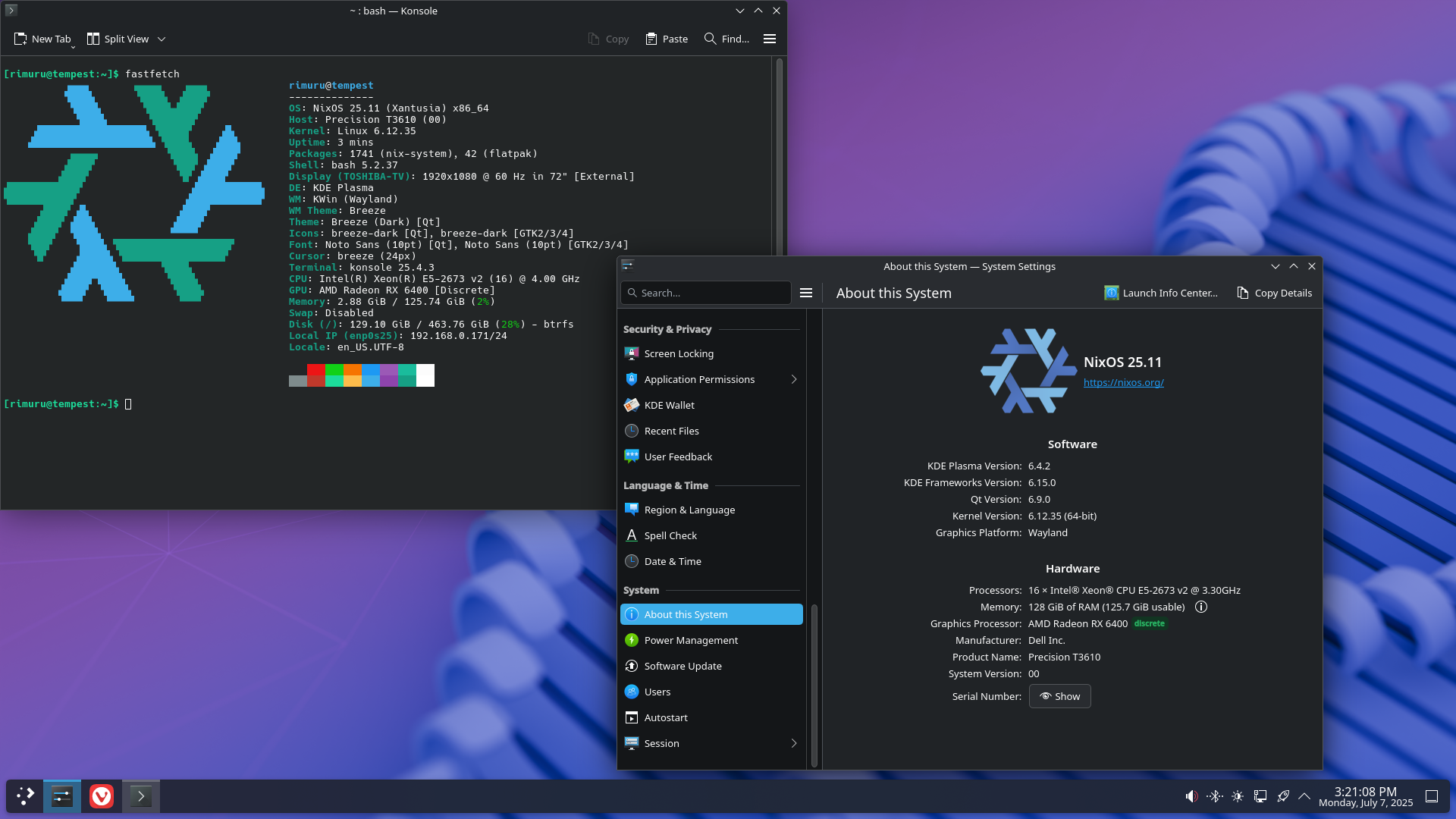
Task: Click the Peek at Desktop button
Action: [x=1432, y=796]
